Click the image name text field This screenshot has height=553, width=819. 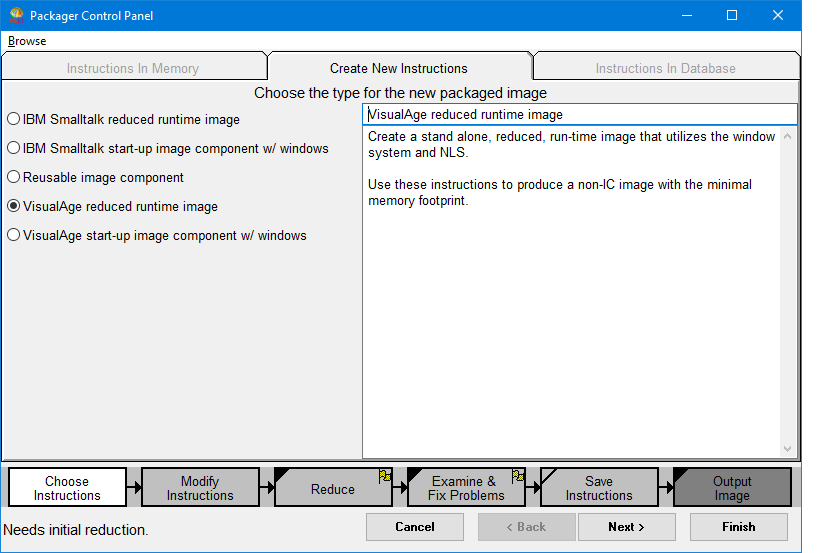pos(579,114)
